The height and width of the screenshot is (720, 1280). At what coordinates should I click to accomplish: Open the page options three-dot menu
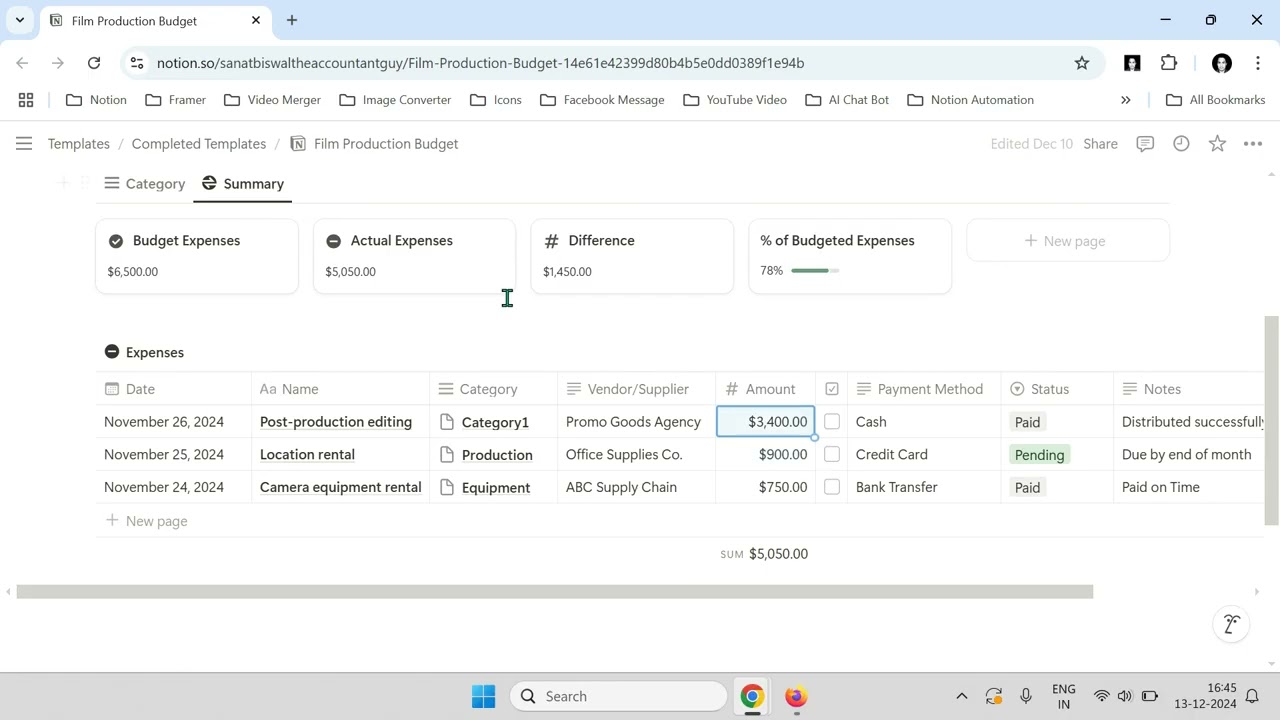[1252, 144]
